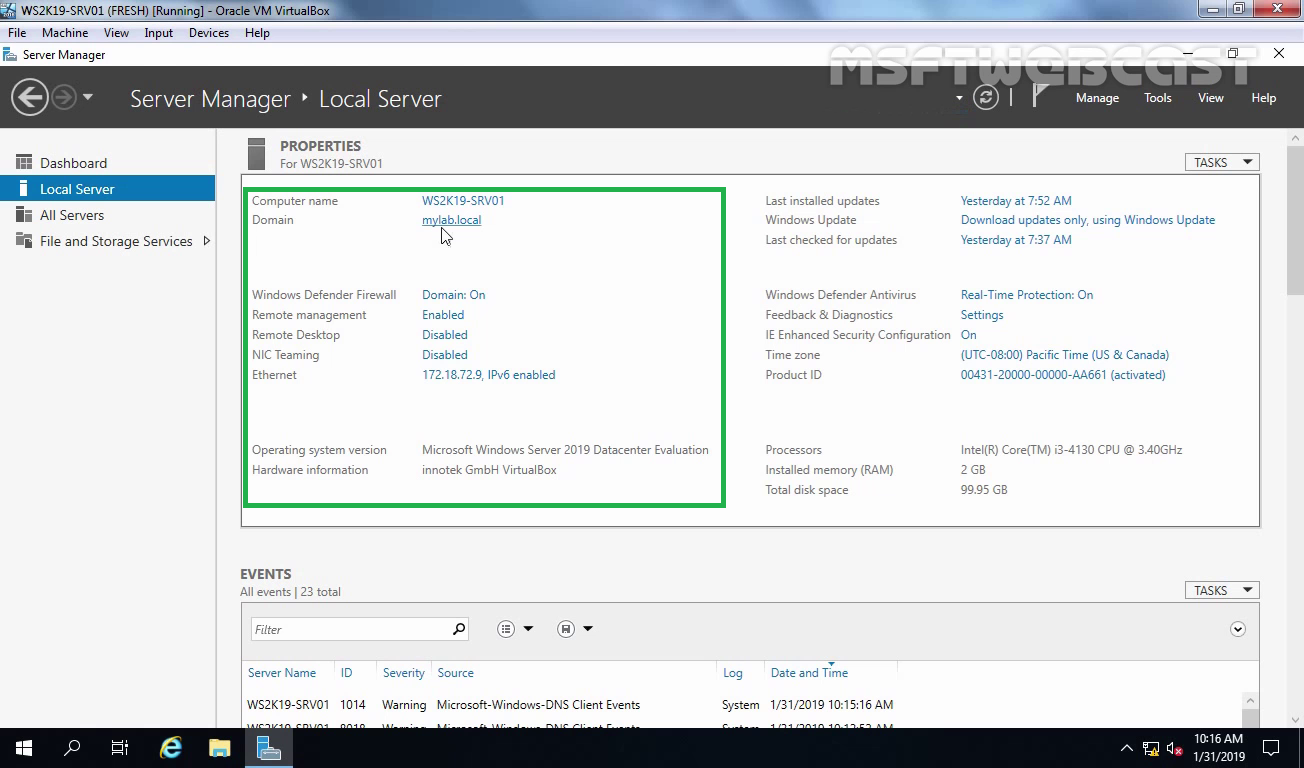Image resolution: width=1304 pixels, height=768 pixels.
Task: Open the Server Manager View menu
Action: (x=1211, y=98)
